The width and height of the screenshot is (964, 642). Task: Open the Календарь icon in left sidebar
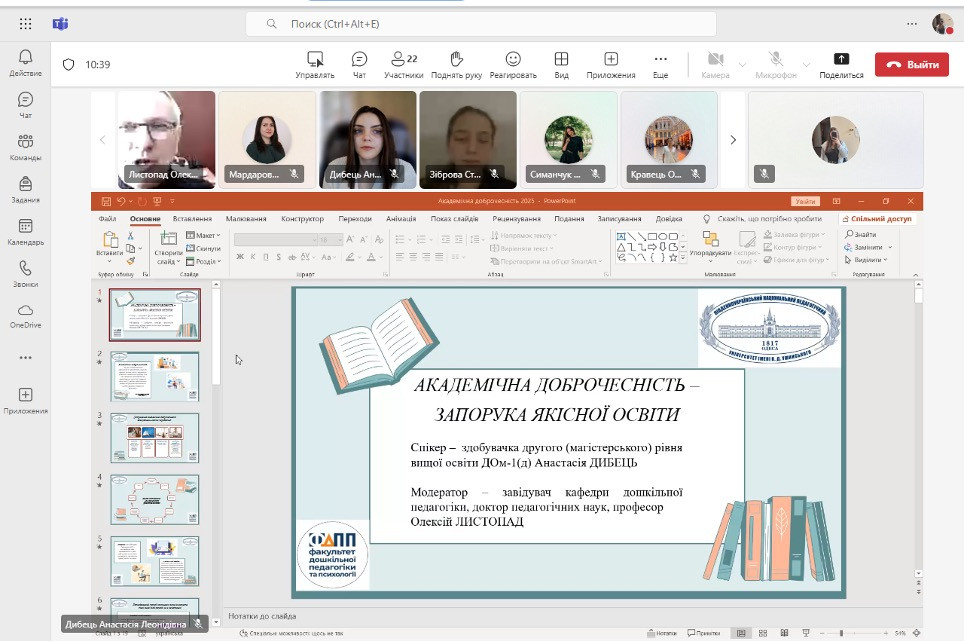pyautogui.click(x=25, y=232)
